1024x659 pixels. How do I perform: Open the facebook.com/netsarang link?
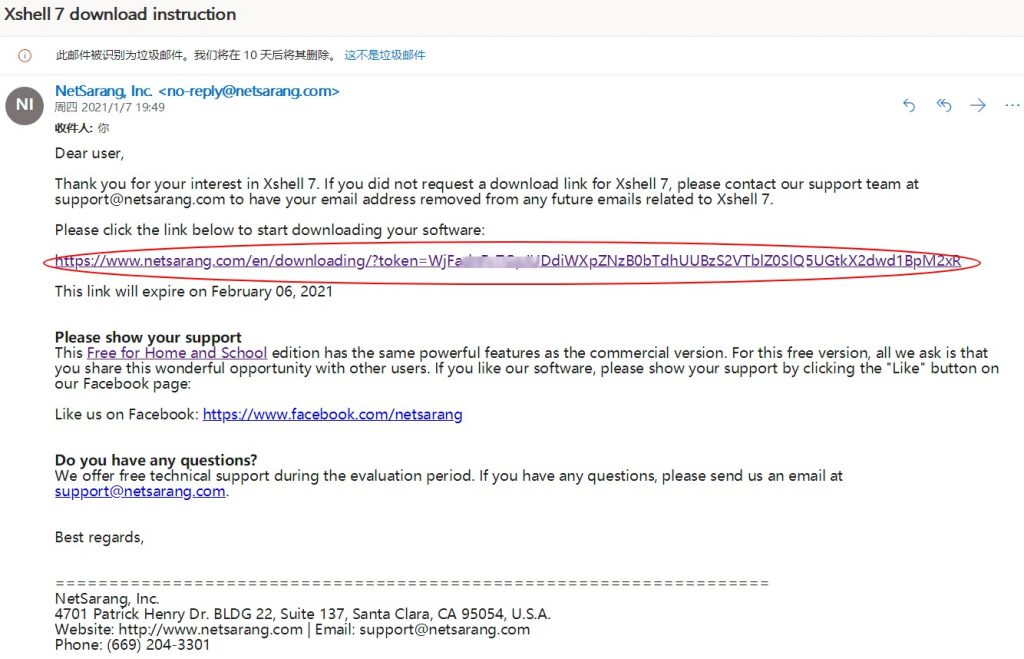tap(332, 414)
